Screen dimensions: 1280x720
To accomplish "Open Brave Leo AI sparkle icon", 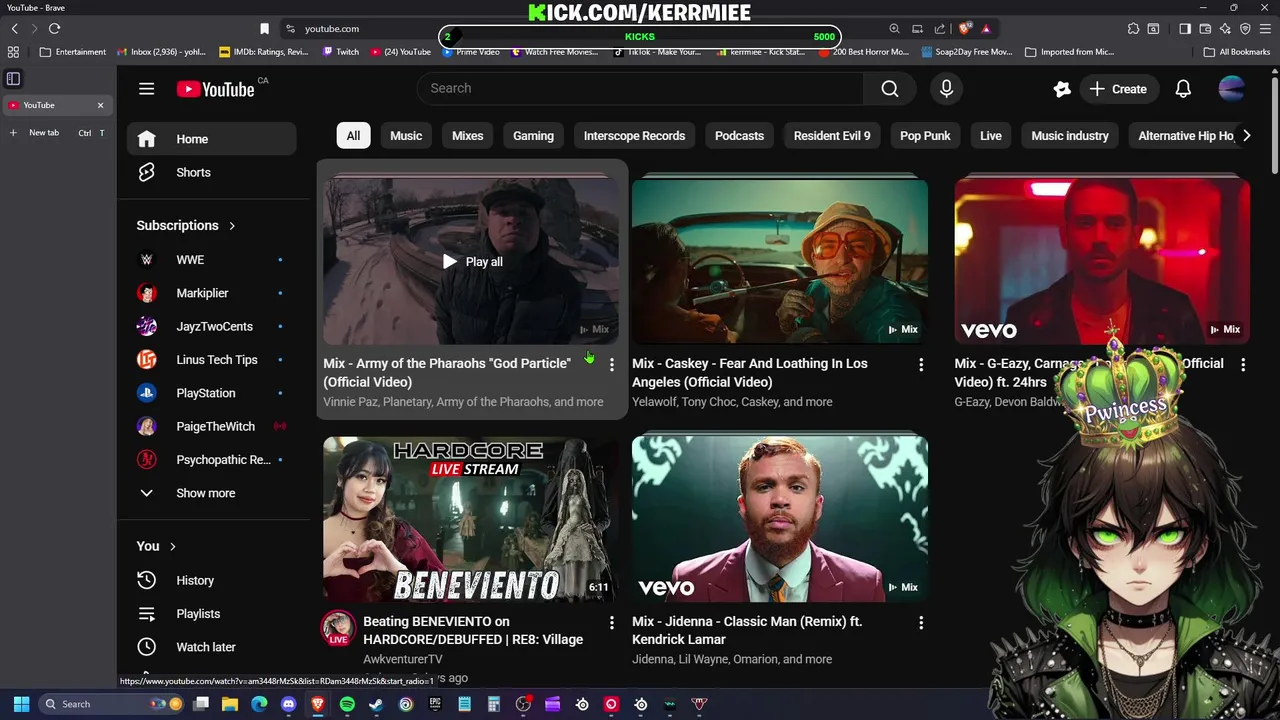I will click(1225, 29).
